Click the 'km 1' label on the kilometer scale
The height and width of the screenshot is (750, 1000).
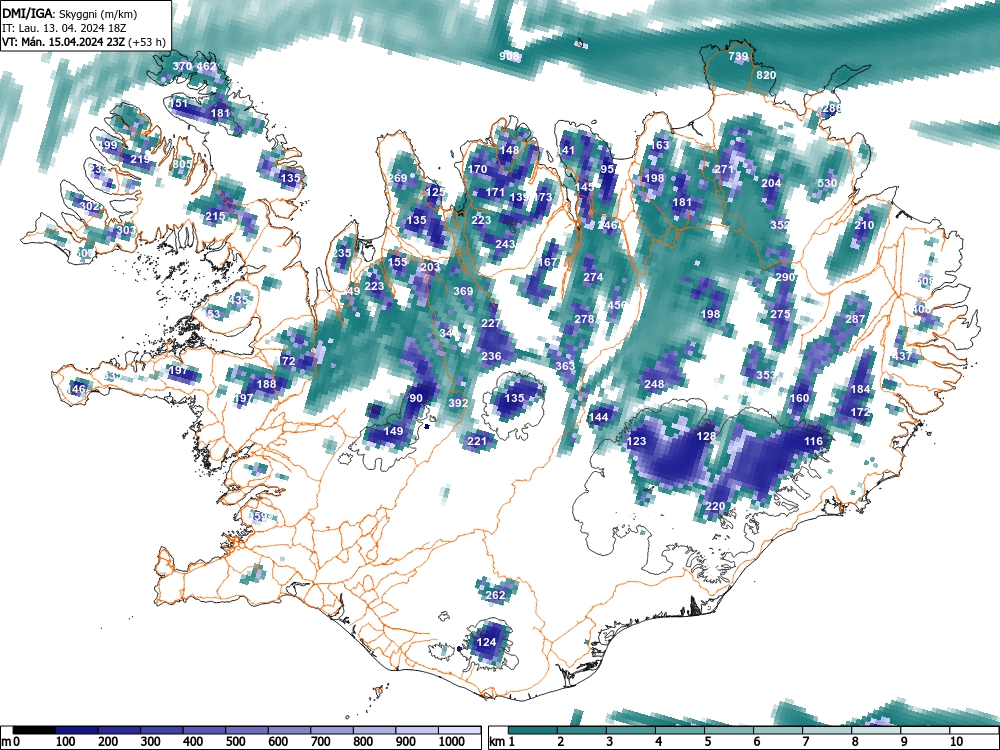pyautogui.click(x=503, y=742)
